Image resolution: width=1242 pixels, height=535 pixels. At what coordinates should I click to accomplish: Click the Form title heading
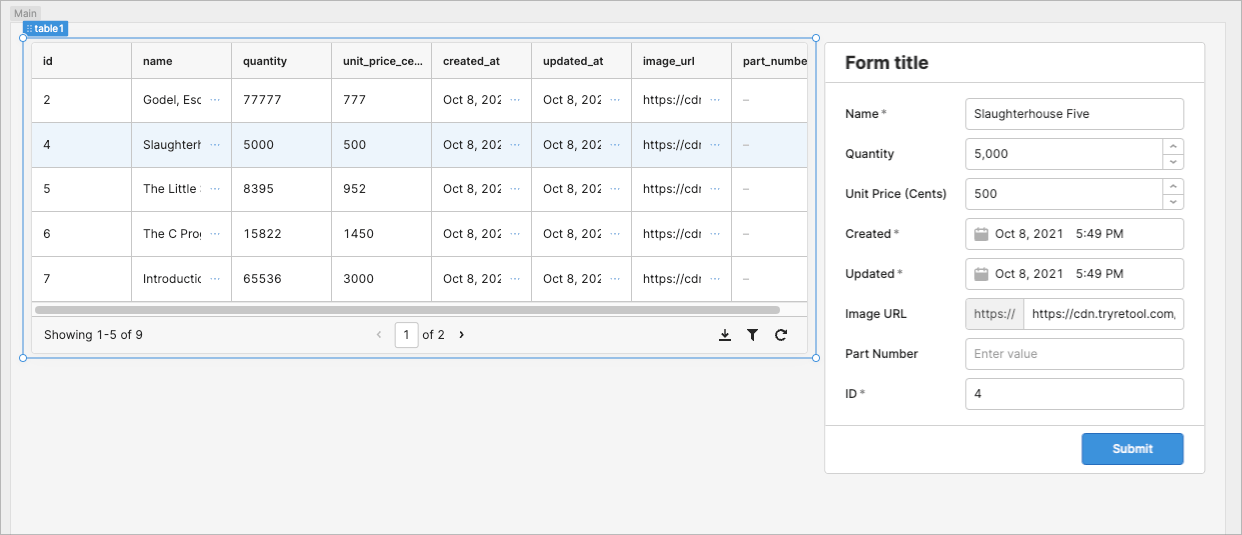tap(886, 63)
